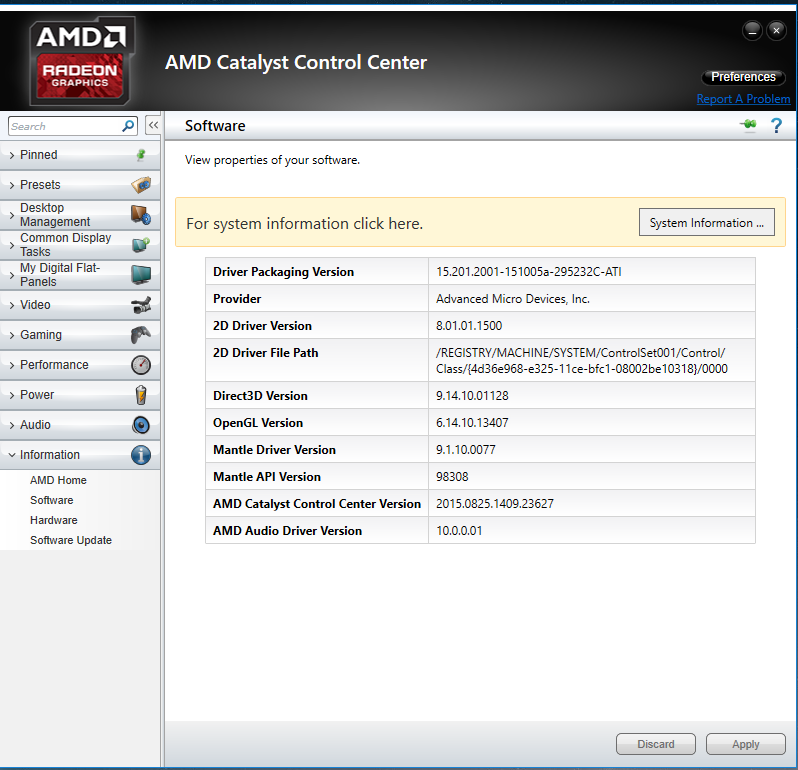Collapse the sidebar with double-chevron button

[153, 126]
